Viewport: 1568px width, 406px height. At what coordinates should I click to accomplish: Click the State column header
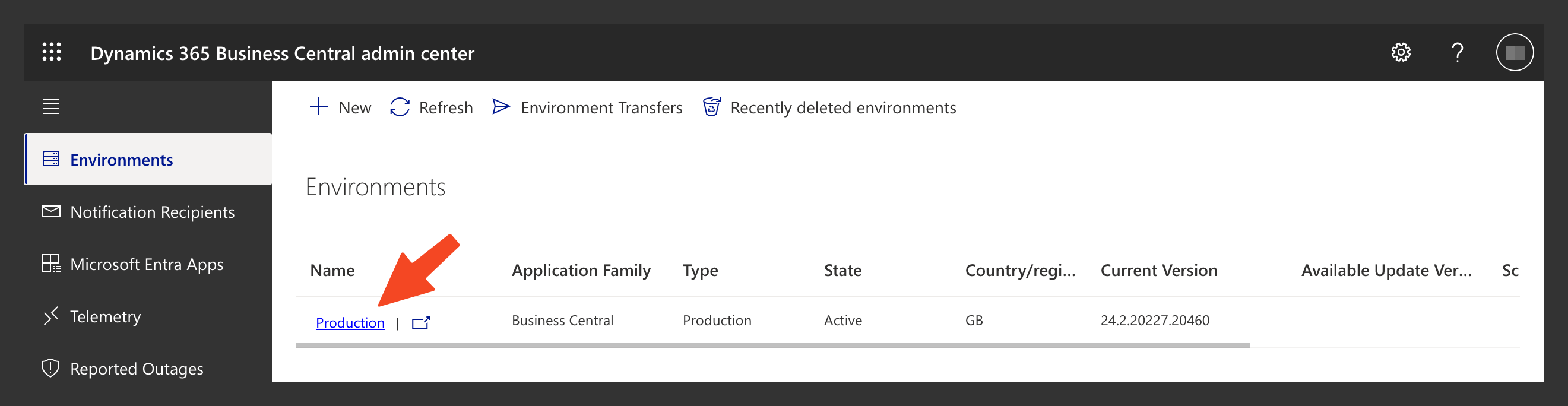[x=842, y=270]
